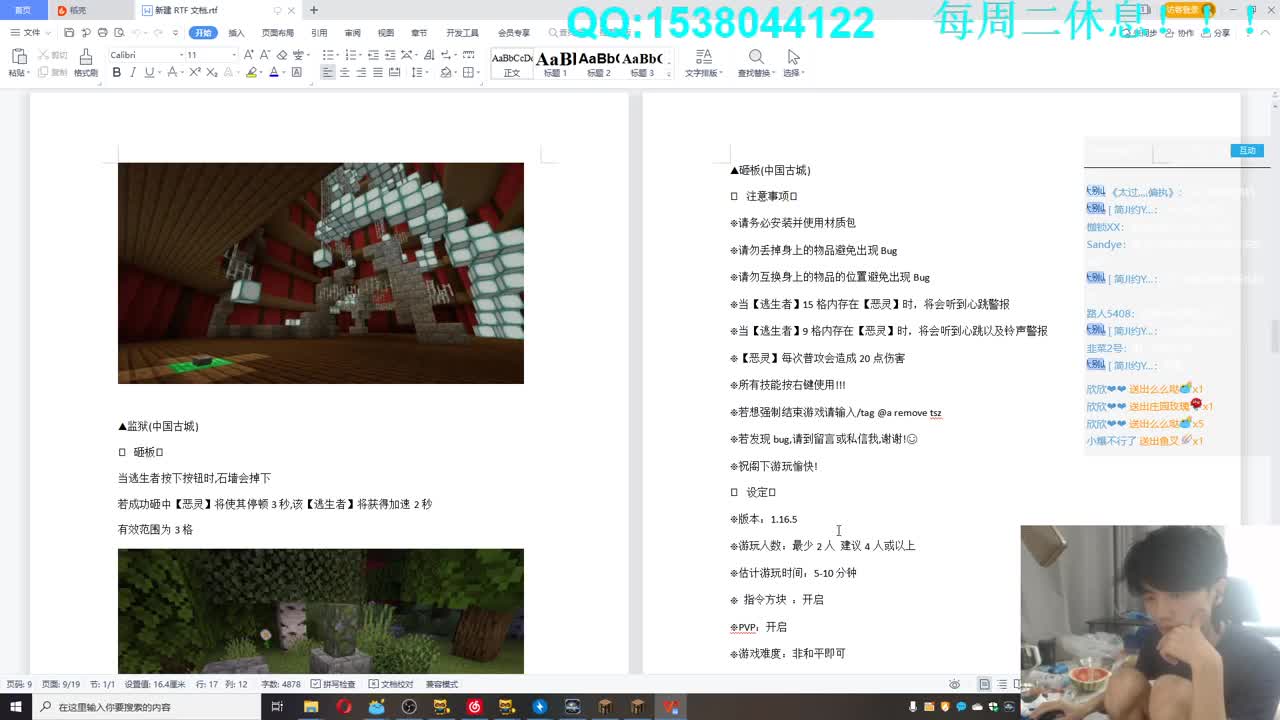Click the red font color button
This screenshot has height=720, width=1280.
pyautogui.click(x=274, y=73)
